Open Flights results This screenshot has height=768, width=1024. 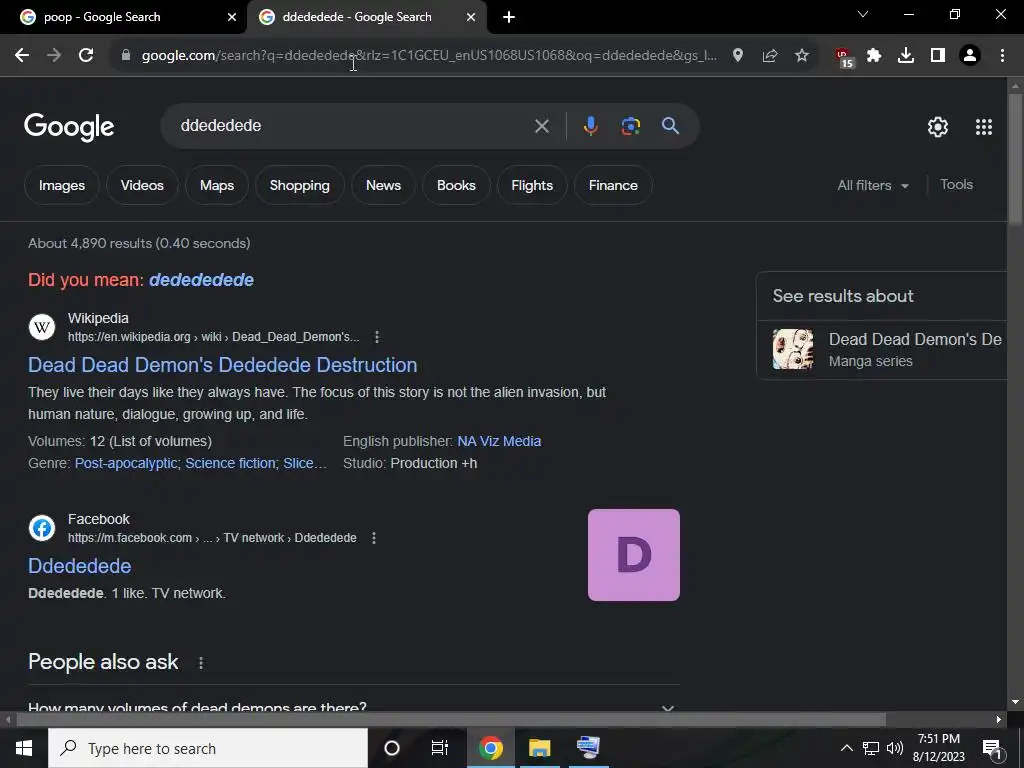pos(532,185)
